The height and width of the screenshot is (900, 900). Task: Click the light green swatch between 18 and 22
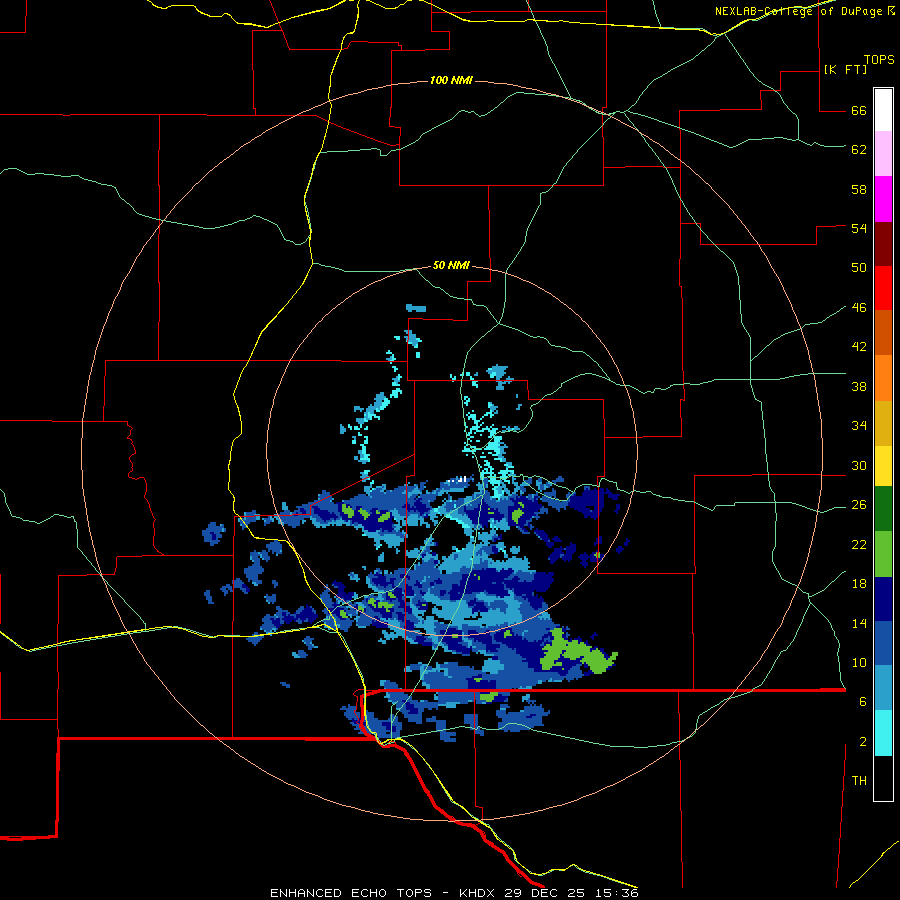(883, 554)
